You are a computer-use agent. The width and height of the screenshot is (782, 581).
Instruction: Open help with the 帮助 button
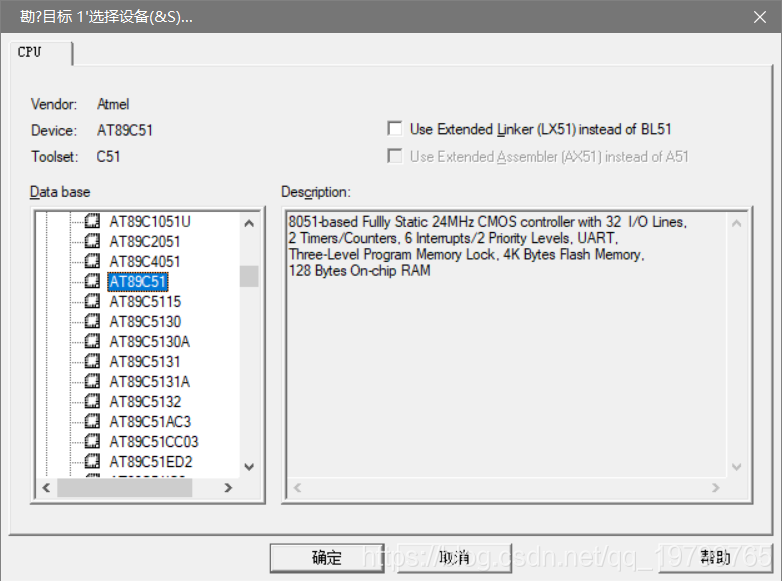pyautogui.click(x=716, y=557)
